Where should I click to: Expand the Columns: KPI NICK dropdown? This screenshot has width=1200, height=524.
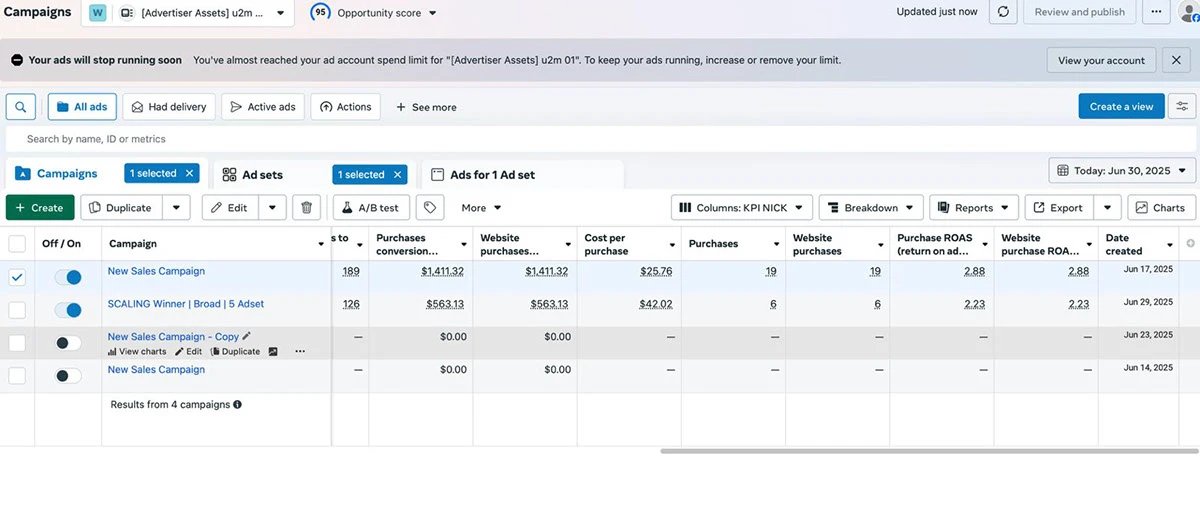[x=741, y=208]
